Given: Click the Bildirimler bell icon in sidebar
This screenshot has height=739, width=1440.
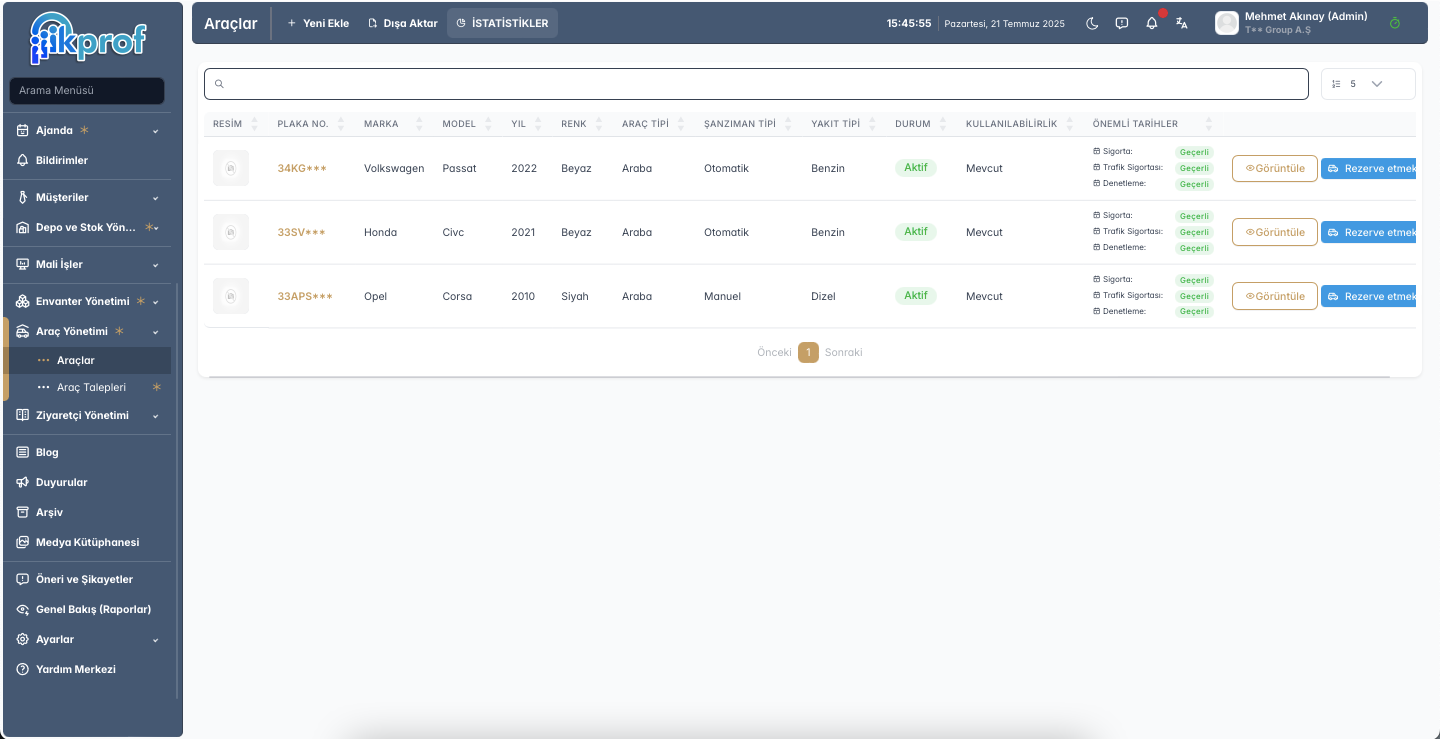Looking at the screenshot, I should [23, 160].
